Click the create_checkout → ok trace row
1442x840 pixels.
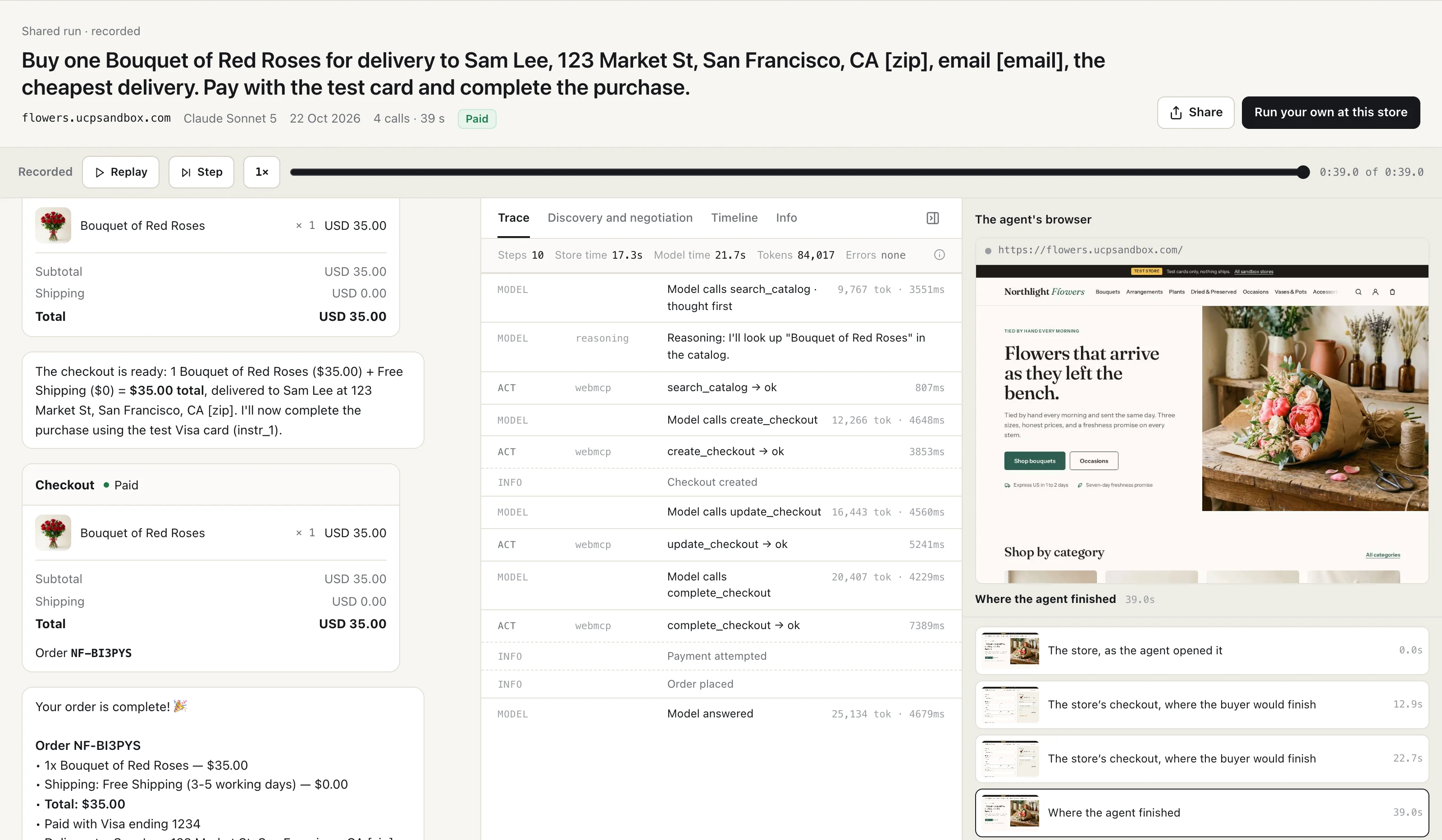721,452
